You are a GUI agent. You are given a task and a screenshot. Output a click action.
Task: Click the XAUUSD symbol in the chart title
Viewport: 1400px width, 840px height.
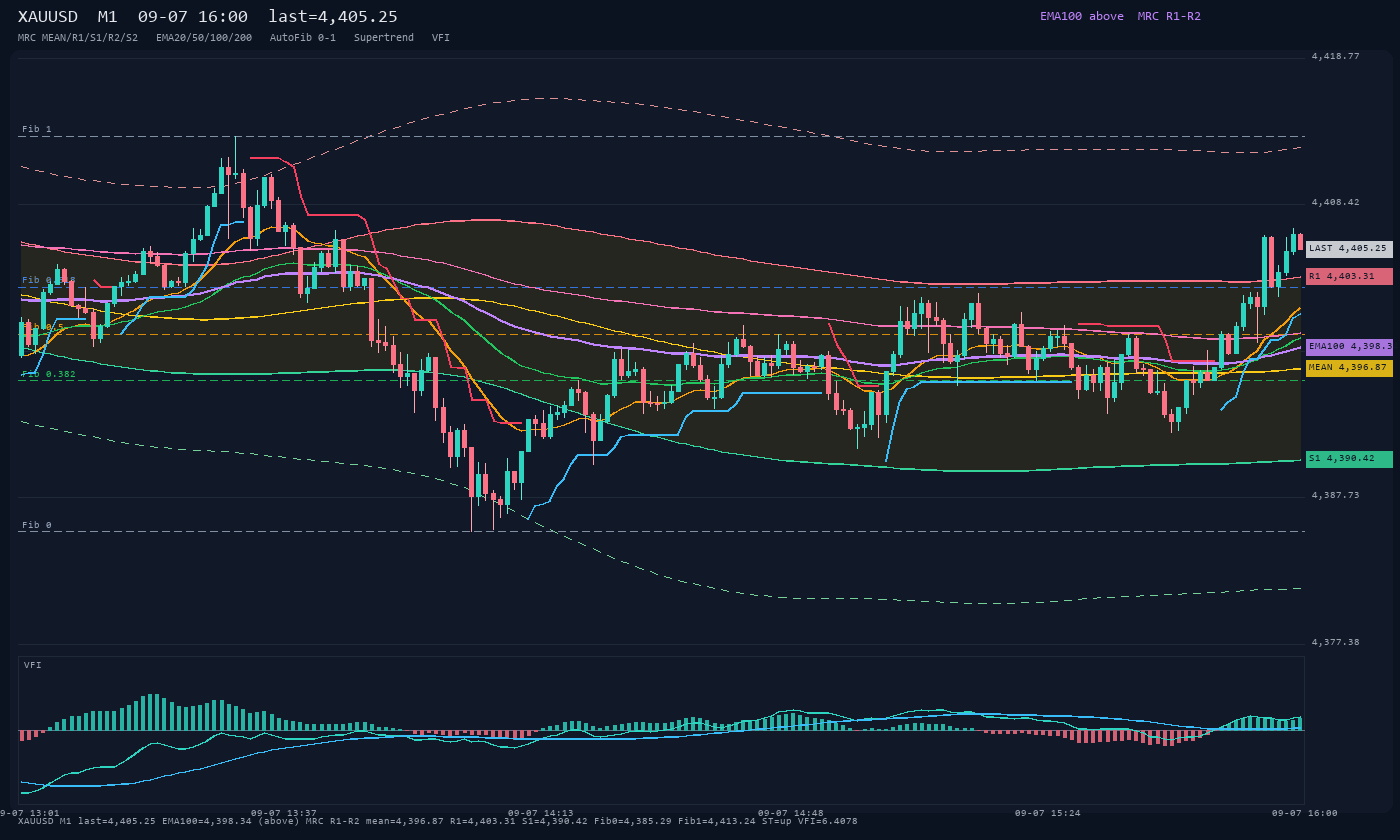point(48,16)
